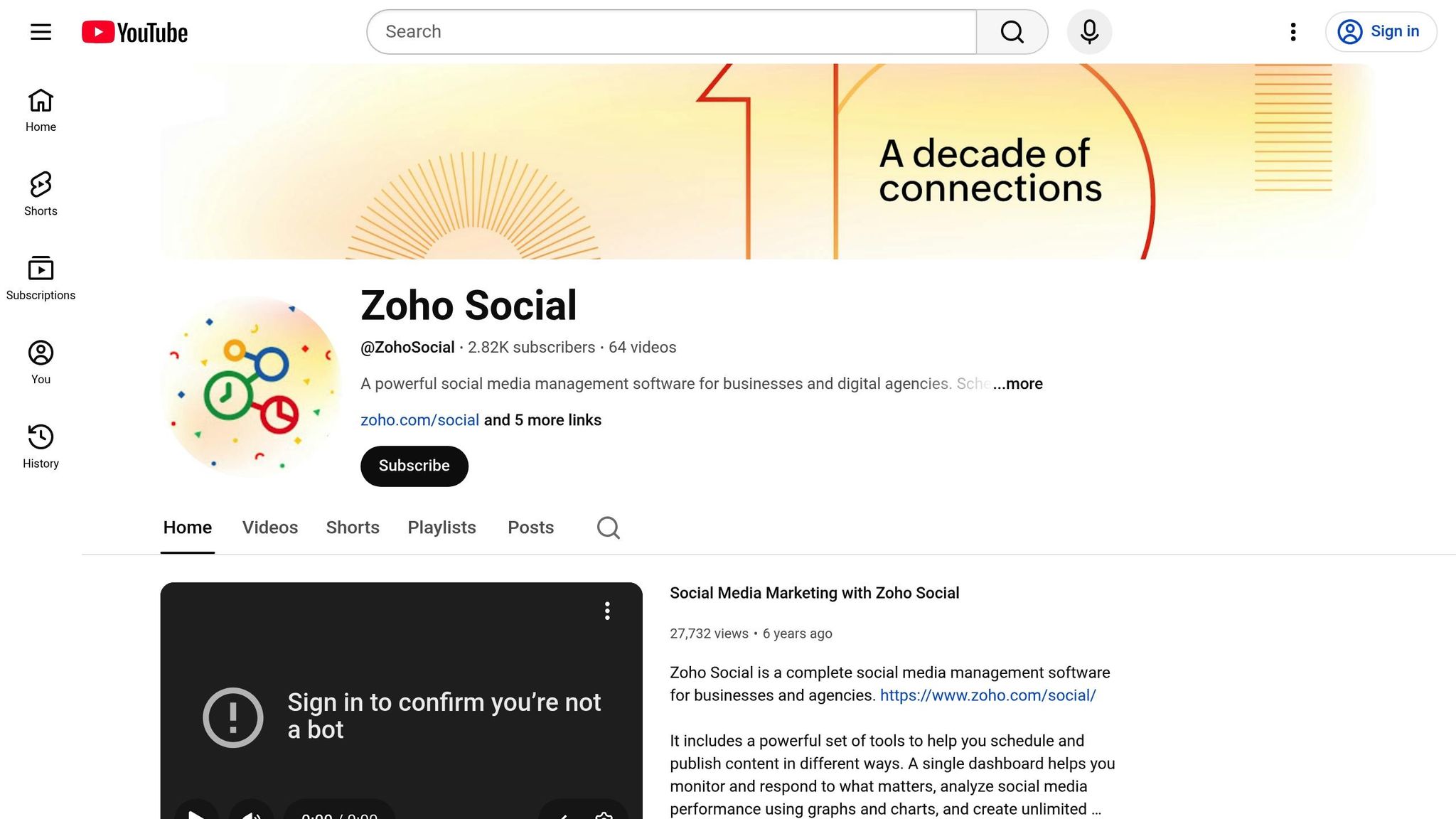This screenshot has height=819, width=1456.
Task: Mute the featured video
Action: click(252, 815)
